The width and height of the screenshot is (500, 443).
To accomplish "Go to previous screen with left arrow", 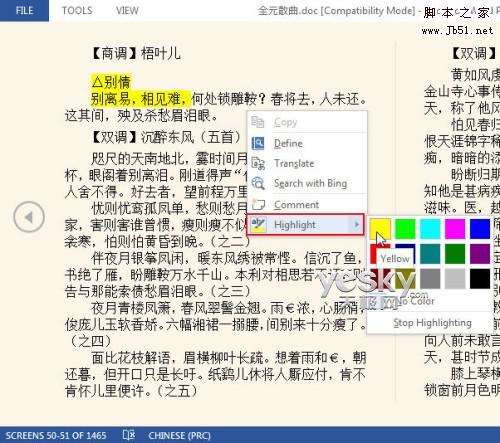I will [x=29, y=217].
